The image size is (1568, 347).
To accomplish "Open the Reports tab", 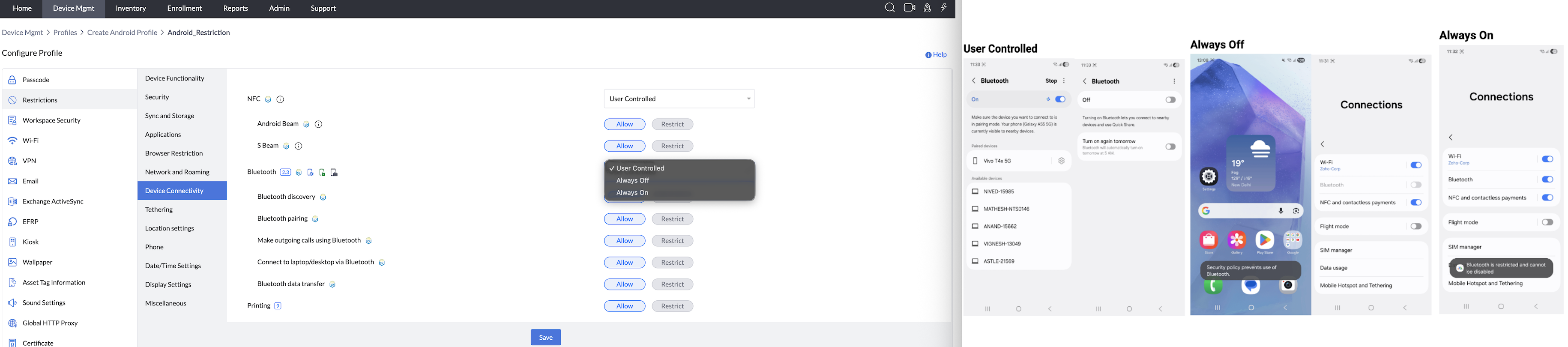I will 236,9.
